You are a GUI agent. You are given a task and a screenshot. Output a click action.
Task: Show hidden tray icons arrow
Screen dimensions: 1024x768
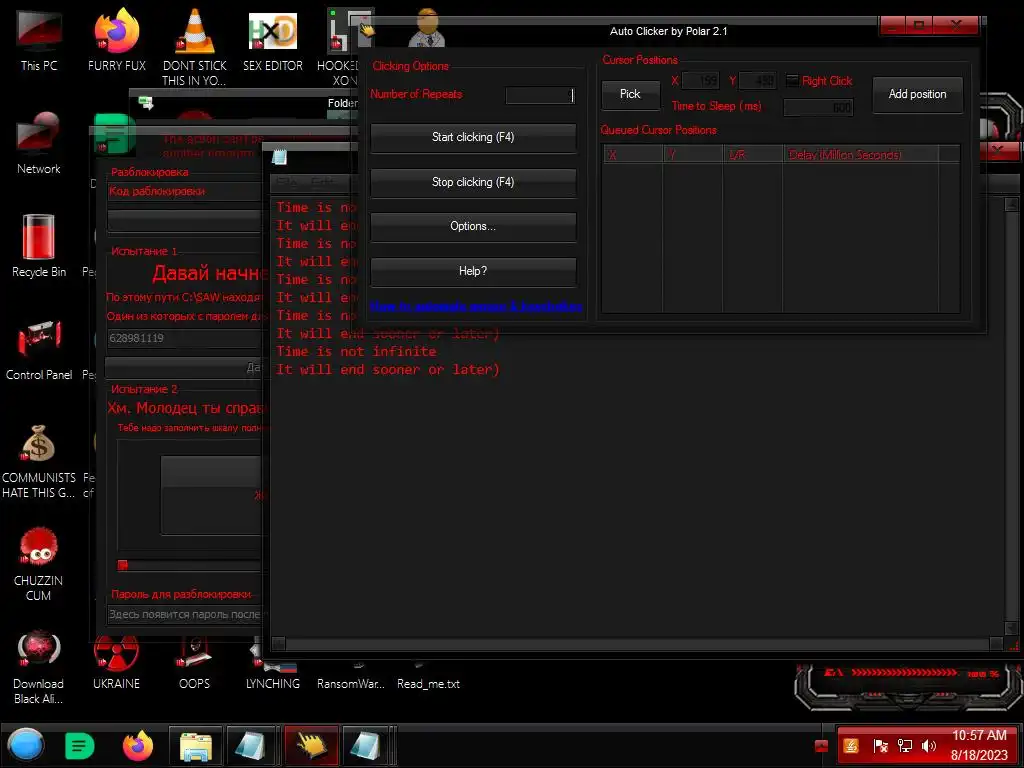tap(822, 746)
